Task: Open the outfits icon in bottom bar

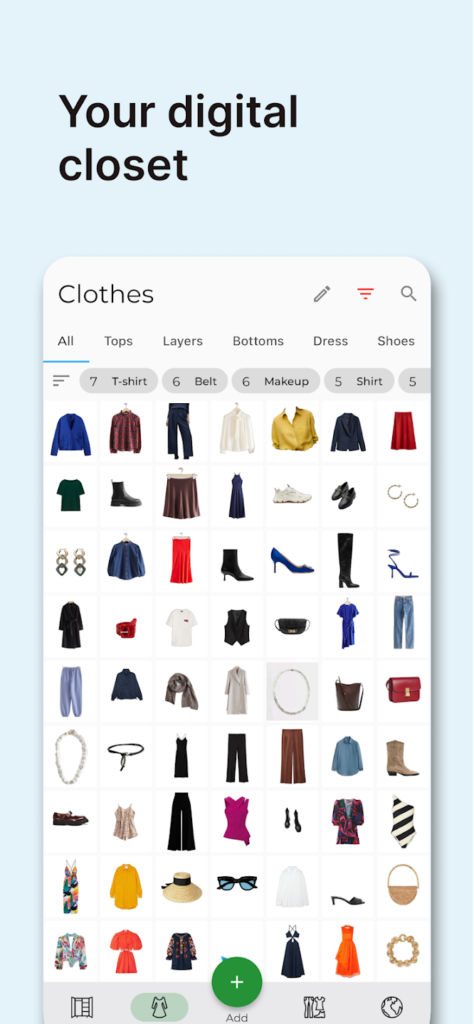Action: click(x=315, y=1006)
